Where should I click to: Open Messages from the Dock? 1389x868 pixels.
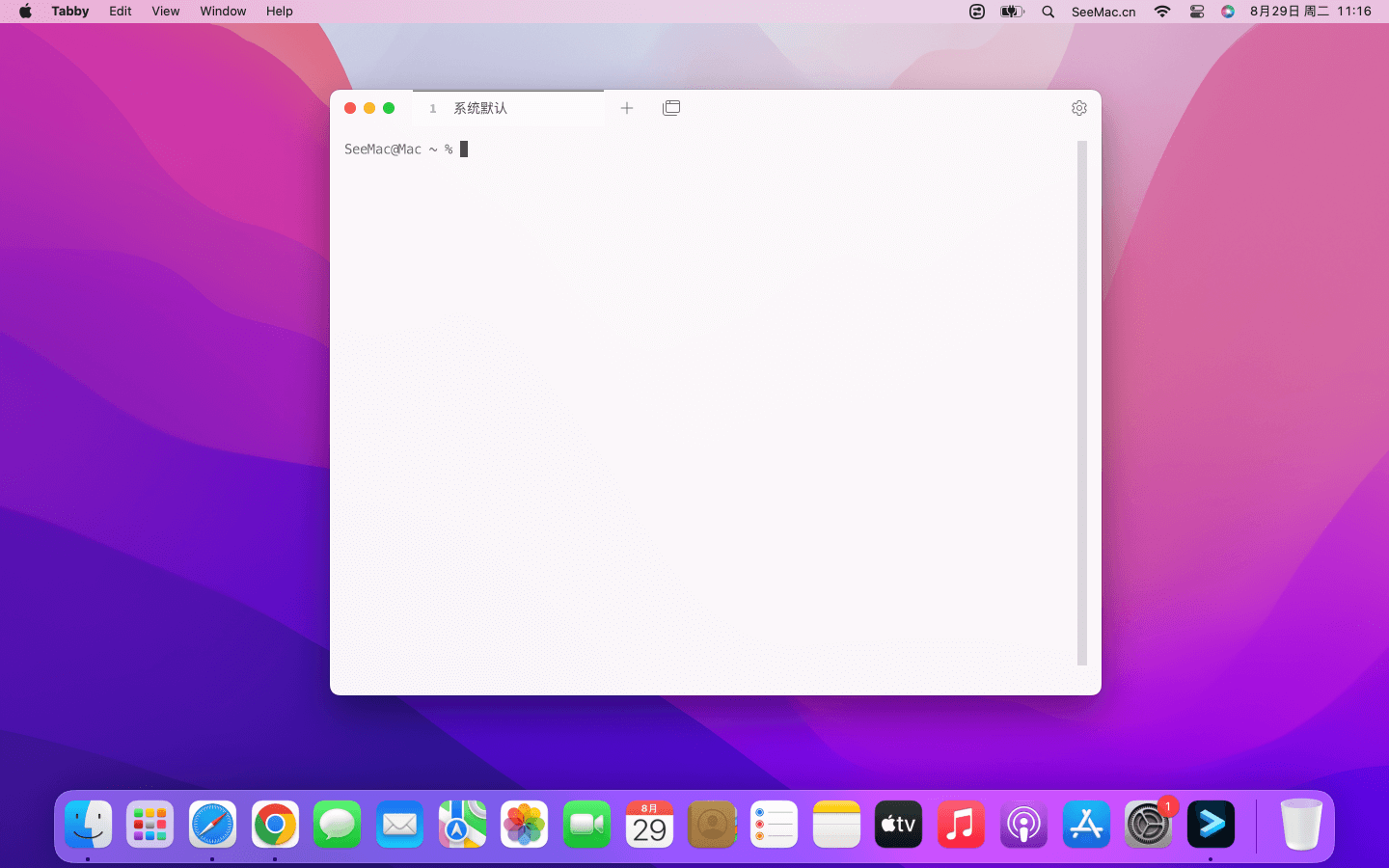pyautogui.click(x=338, y=825)
